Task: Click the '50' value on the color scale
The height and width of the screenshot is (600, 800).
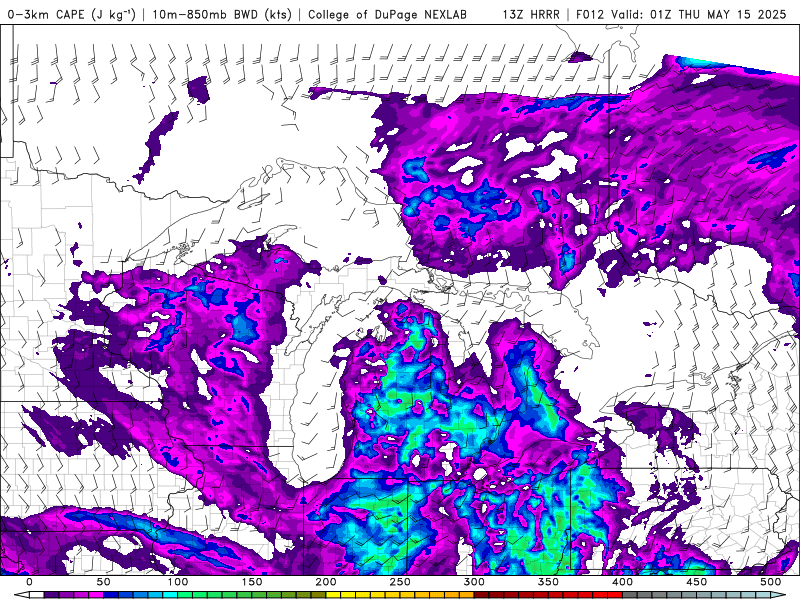Action: click(104, 582)
